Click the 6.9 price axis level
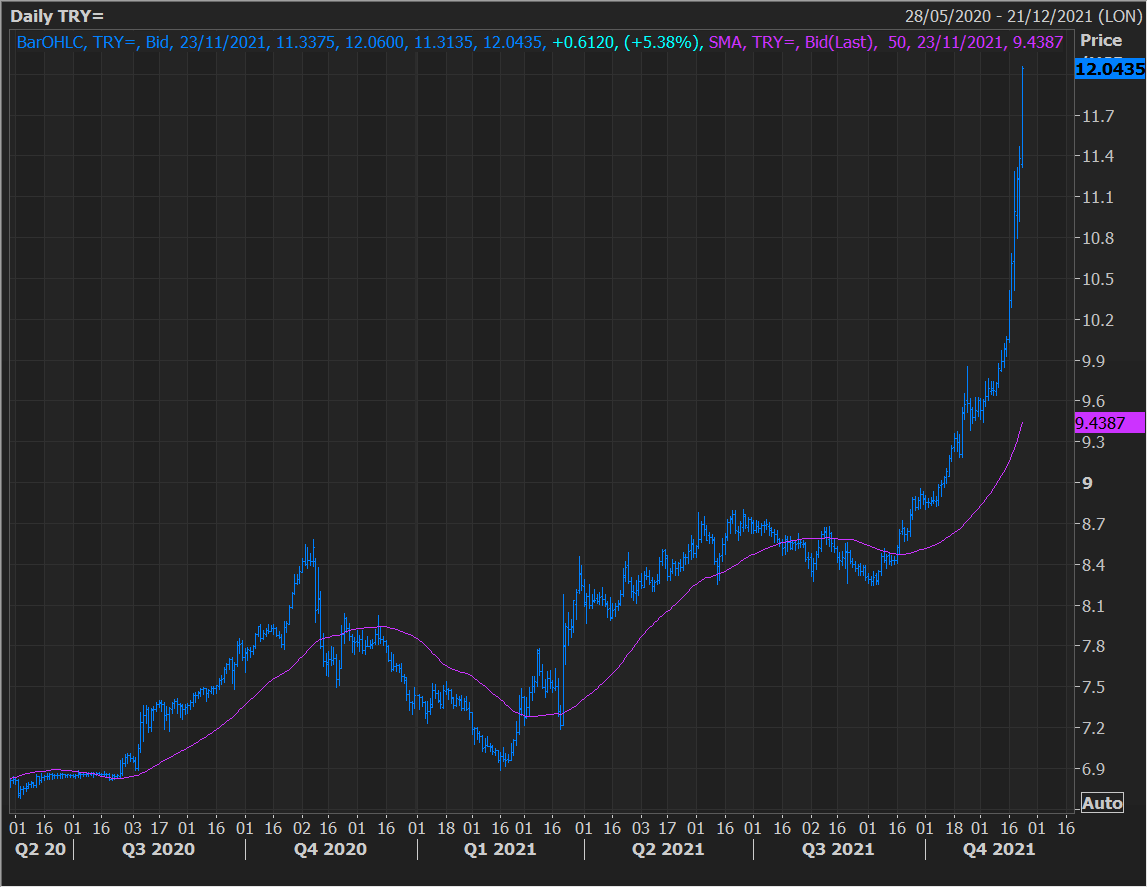This screenshot has width=1148, height=888. (1093, 769)
